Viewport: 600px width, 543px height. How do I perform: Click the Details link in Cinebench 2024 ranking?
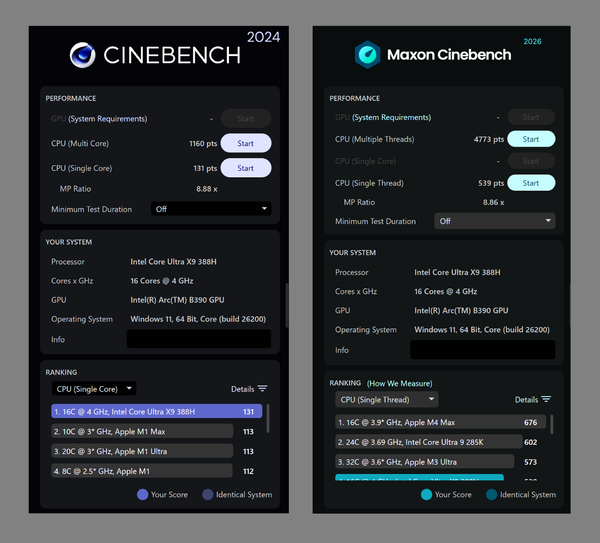tap(243, 389)
